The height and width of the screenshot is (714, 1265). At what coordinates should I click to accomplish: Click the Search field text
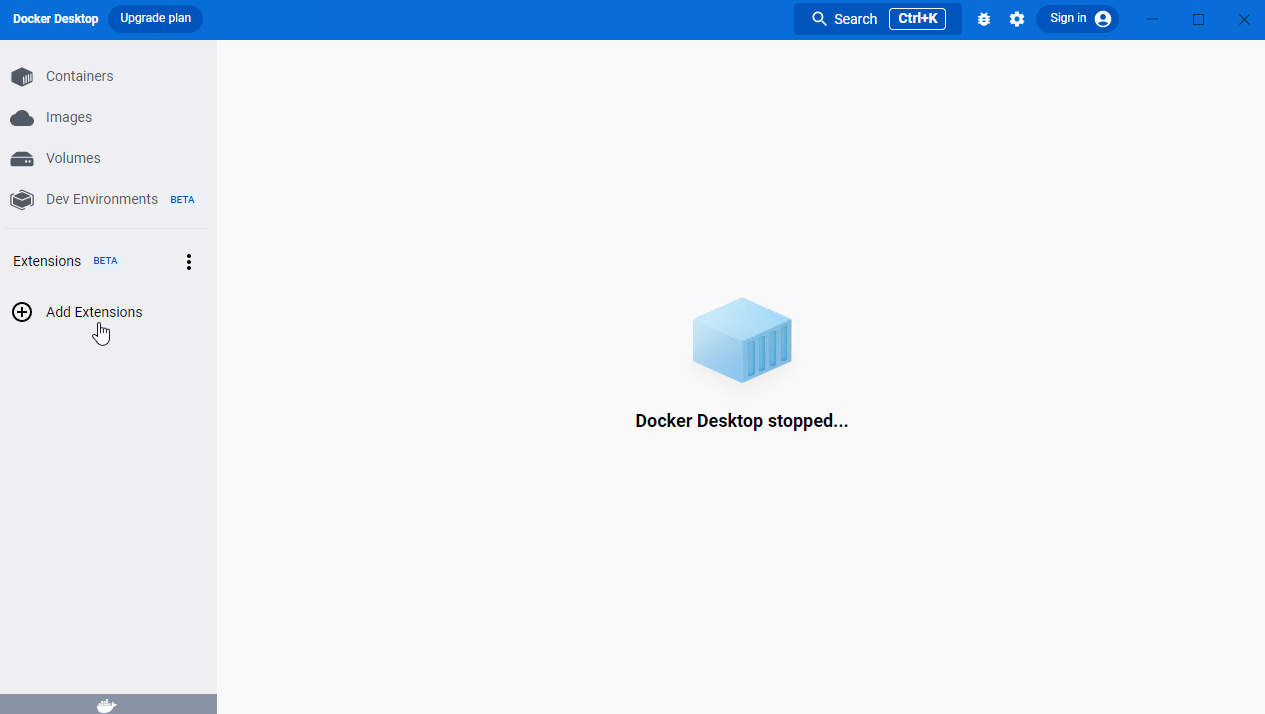click(x=856, y=19)
